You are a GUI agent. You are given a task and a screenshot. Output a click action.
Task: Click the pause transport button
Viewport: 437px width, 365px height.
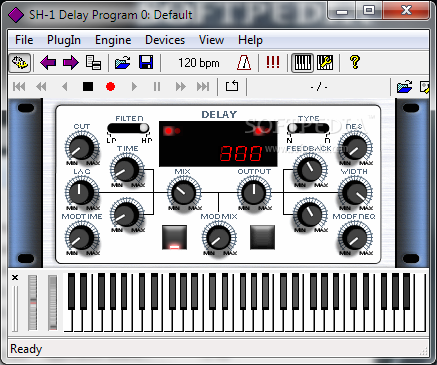click(x=157, y=87)
